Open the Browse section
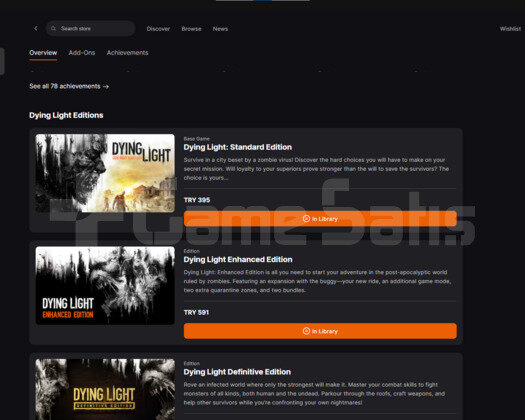This screenshot has width=525, height=420. pos(192,29)
